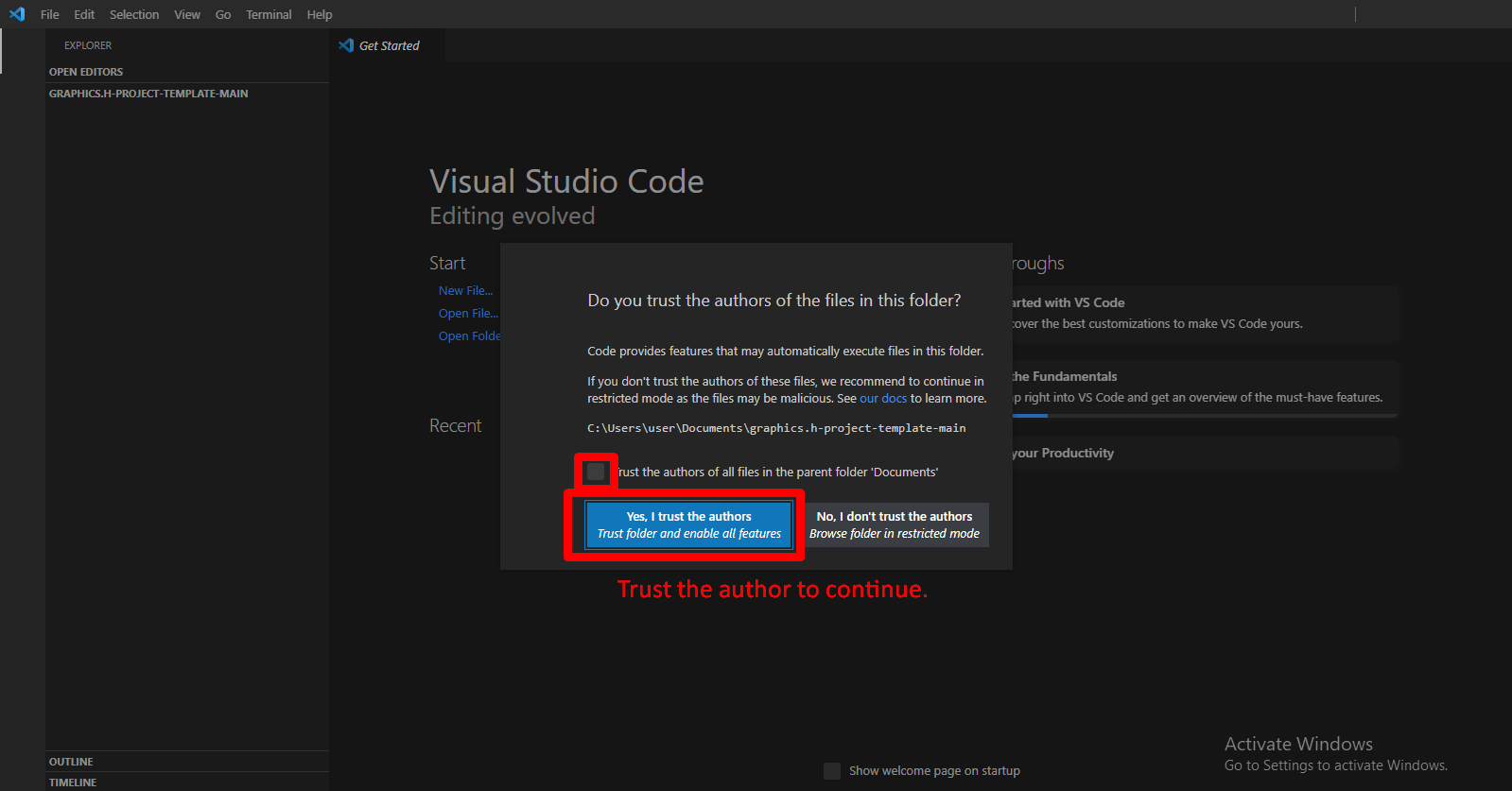Viewport: 1512px width, 791px height.
Task: Check trust authors of parent folder 'Documents'
Action: coord(596,472)
